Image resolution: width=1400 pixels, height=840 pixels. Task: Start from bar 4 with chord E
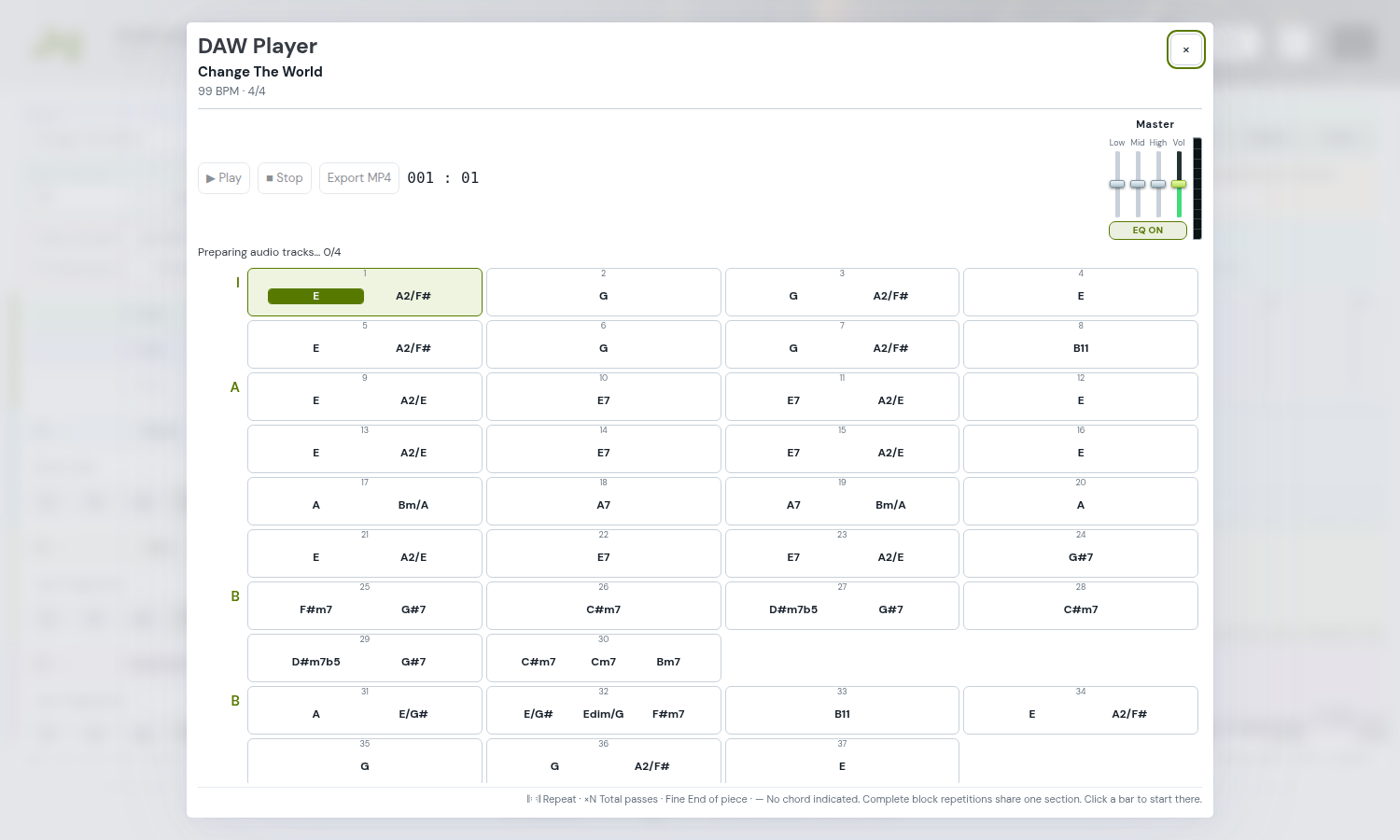pyautogui.click(x=1081, y=292)
